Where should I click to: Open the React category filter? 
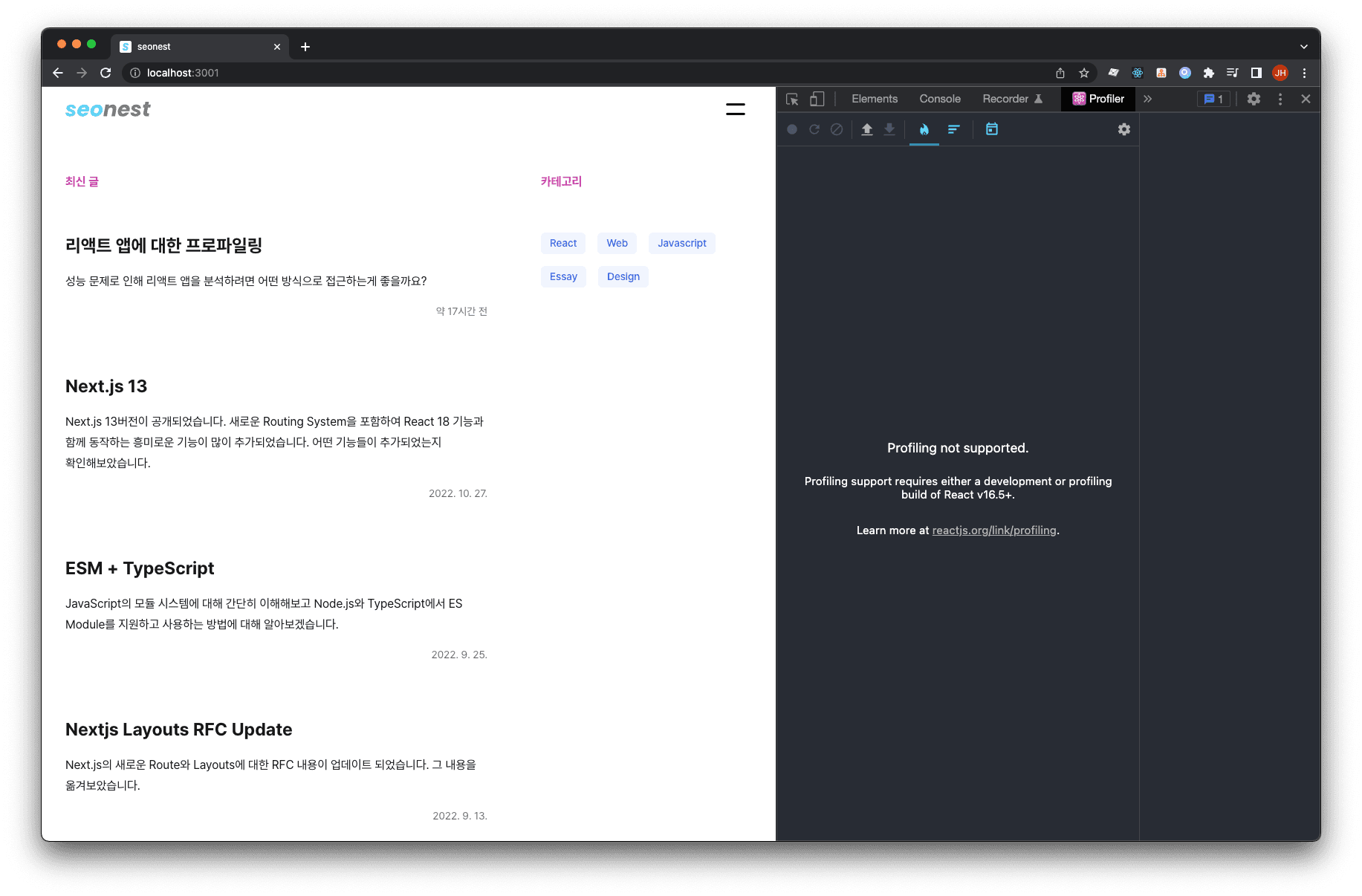[562, 243]
